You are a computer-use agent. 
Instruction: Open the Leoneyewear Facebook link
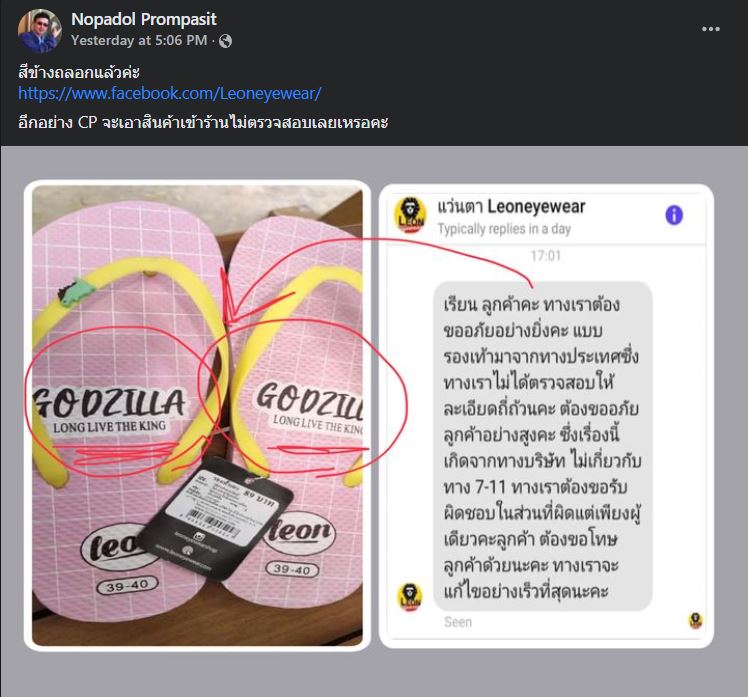click(170, 93)
